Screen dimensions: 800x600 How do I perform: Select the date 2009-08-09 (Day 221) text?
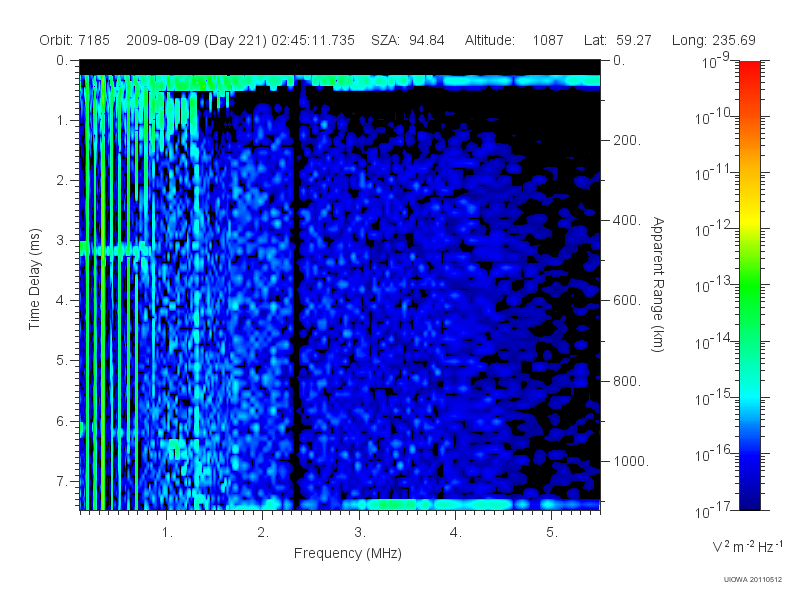(x=196, y=40)
